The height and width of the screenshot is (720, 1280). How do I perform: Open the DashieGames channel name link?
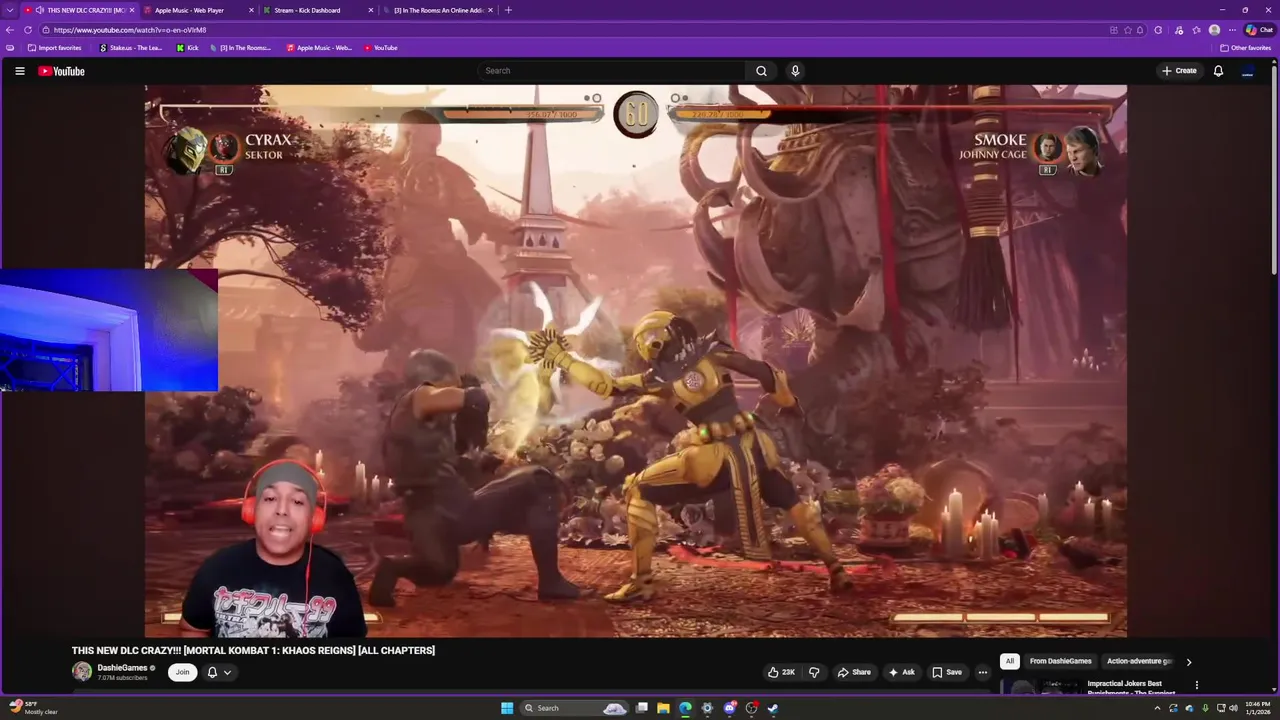click(x=122, y=667)
